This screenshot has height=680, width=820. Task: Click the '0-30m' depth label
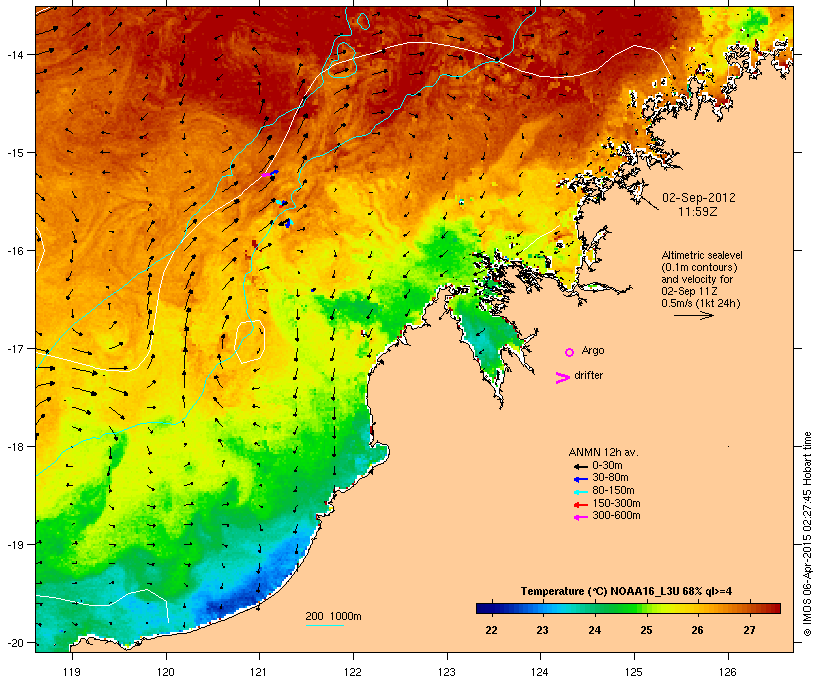click(607, 466)
